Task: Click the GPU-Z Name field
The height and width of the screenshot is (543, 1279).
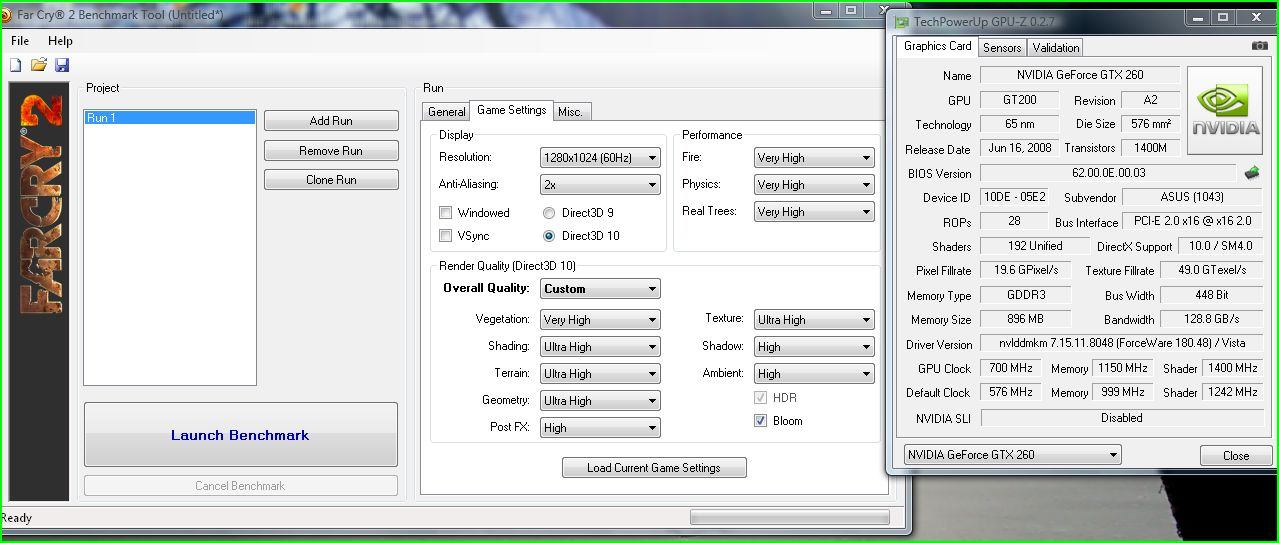Action: coord(1080,75)
